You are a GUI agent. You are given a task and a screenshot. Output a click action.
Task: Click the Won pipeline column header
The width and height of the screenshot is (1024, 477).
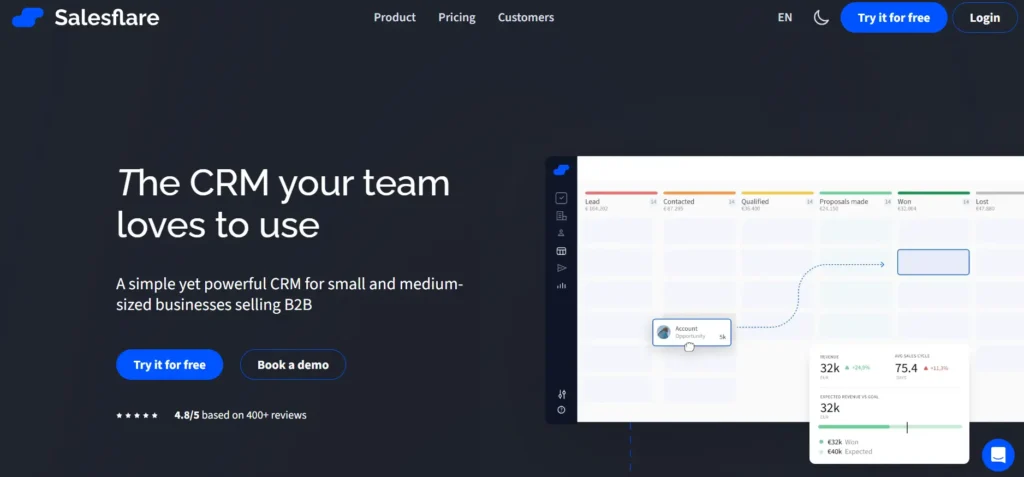coord(934,202)
